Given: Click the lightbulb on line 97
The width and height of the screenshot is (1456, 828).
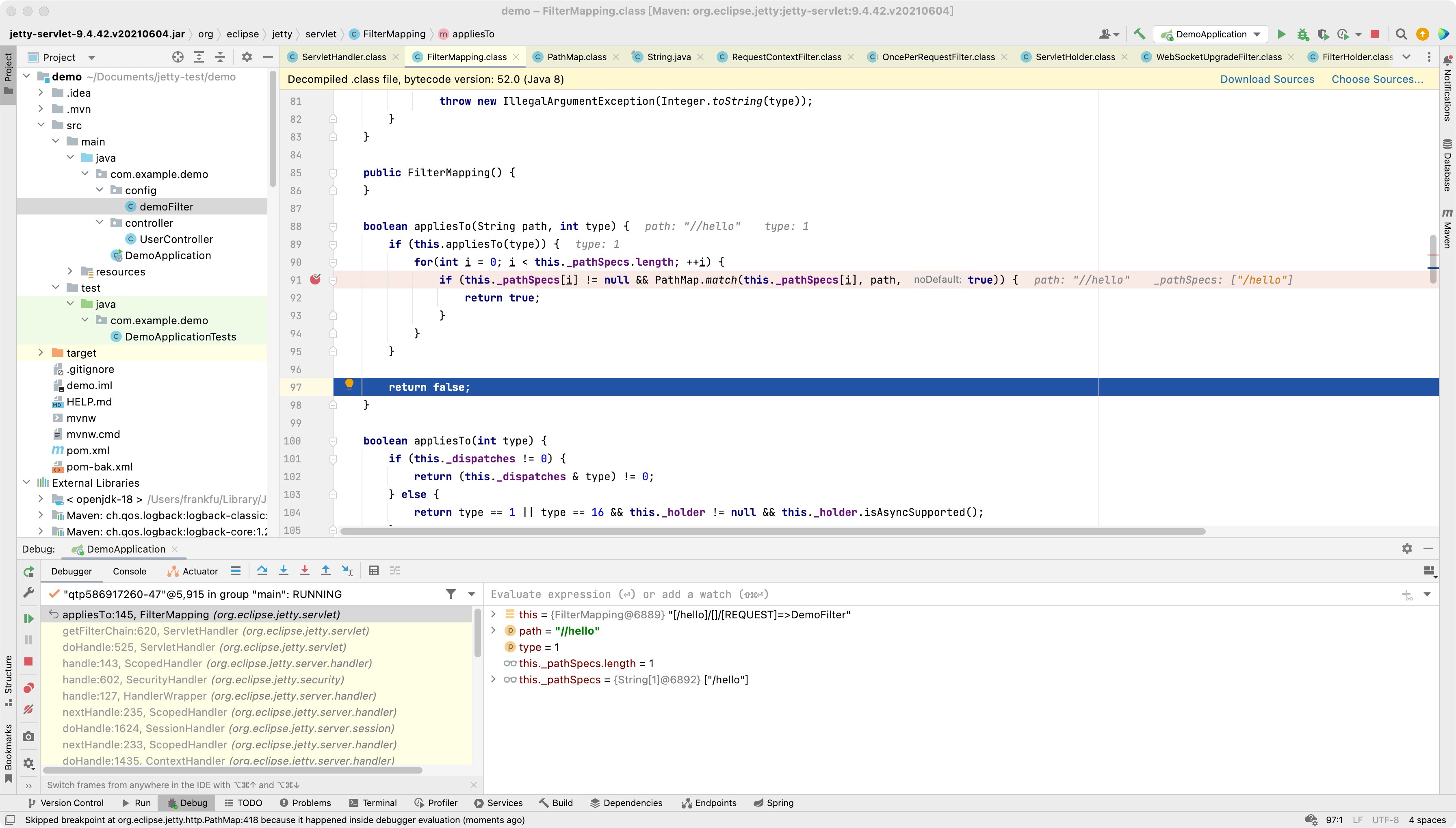Looking at the screenshot, I should tap(349, 384).
